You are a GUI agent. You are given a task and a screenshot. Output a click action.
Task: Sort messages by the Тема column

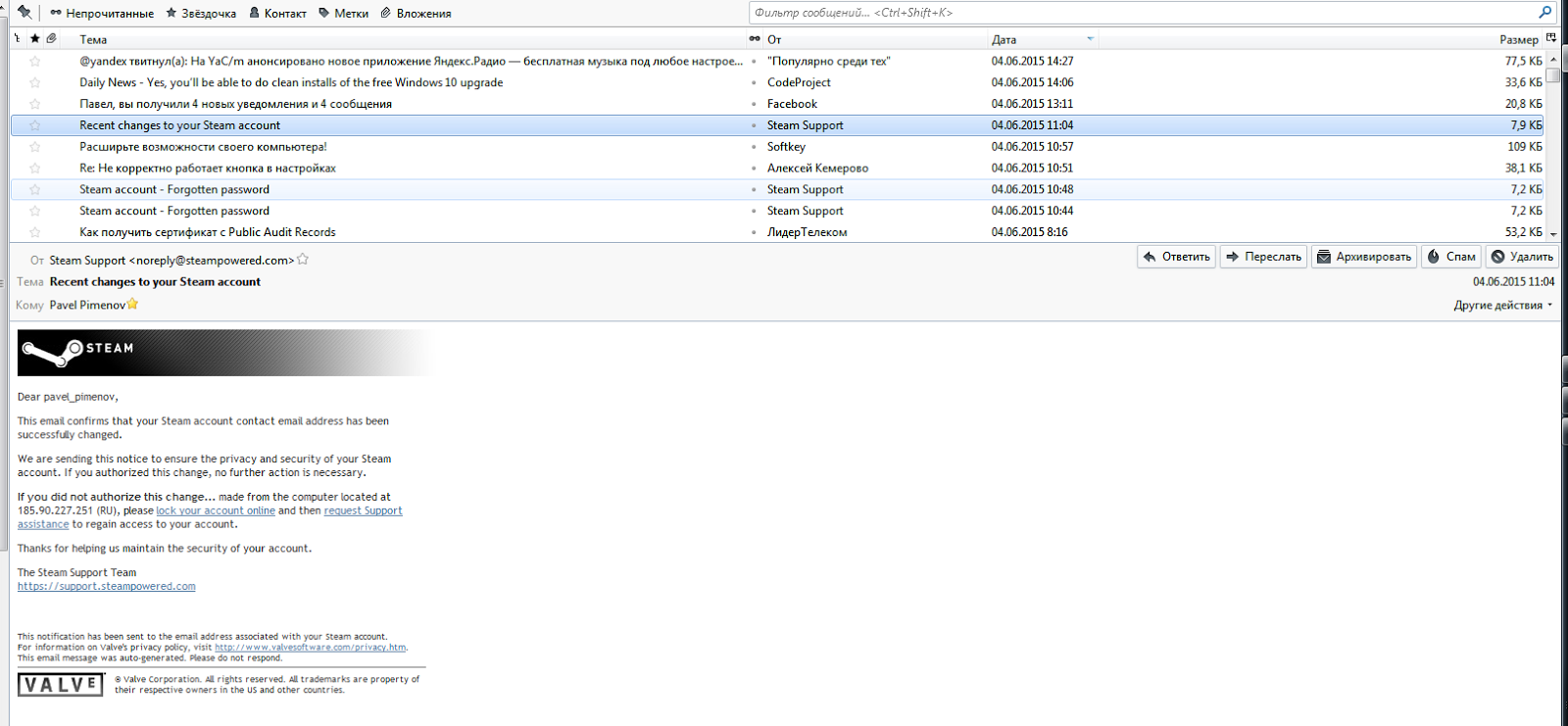(411, 39)
